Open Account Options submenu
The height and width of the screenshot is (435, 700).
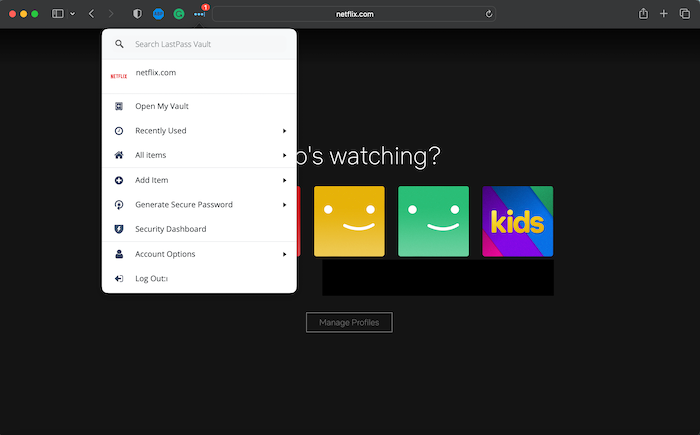click(x=199, y=254)
